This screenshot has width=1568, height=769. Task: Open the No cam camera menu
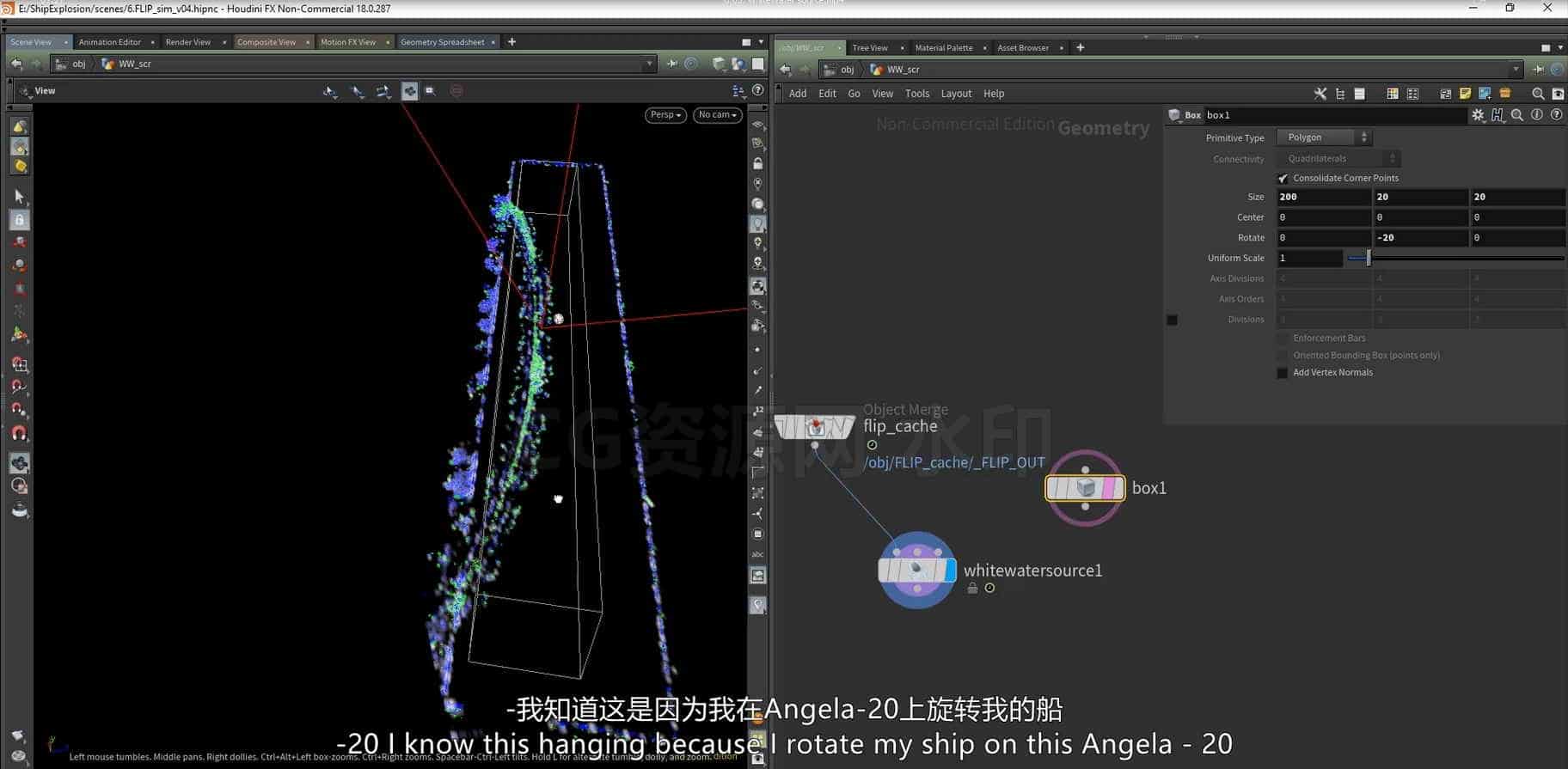[x=718, y=115]
